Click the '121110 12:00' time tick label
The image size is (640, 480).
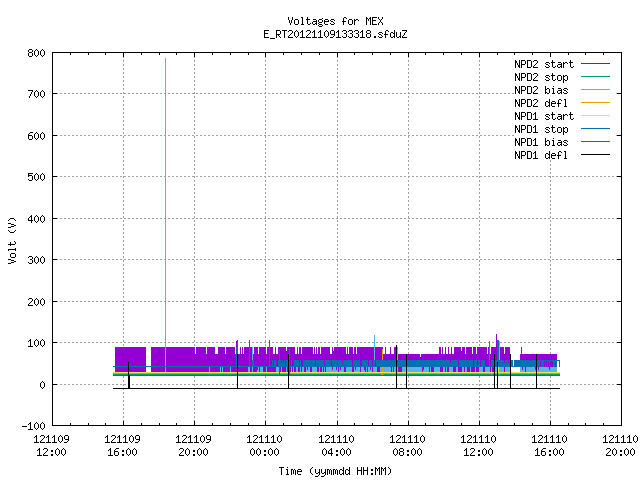pos(478,446)
